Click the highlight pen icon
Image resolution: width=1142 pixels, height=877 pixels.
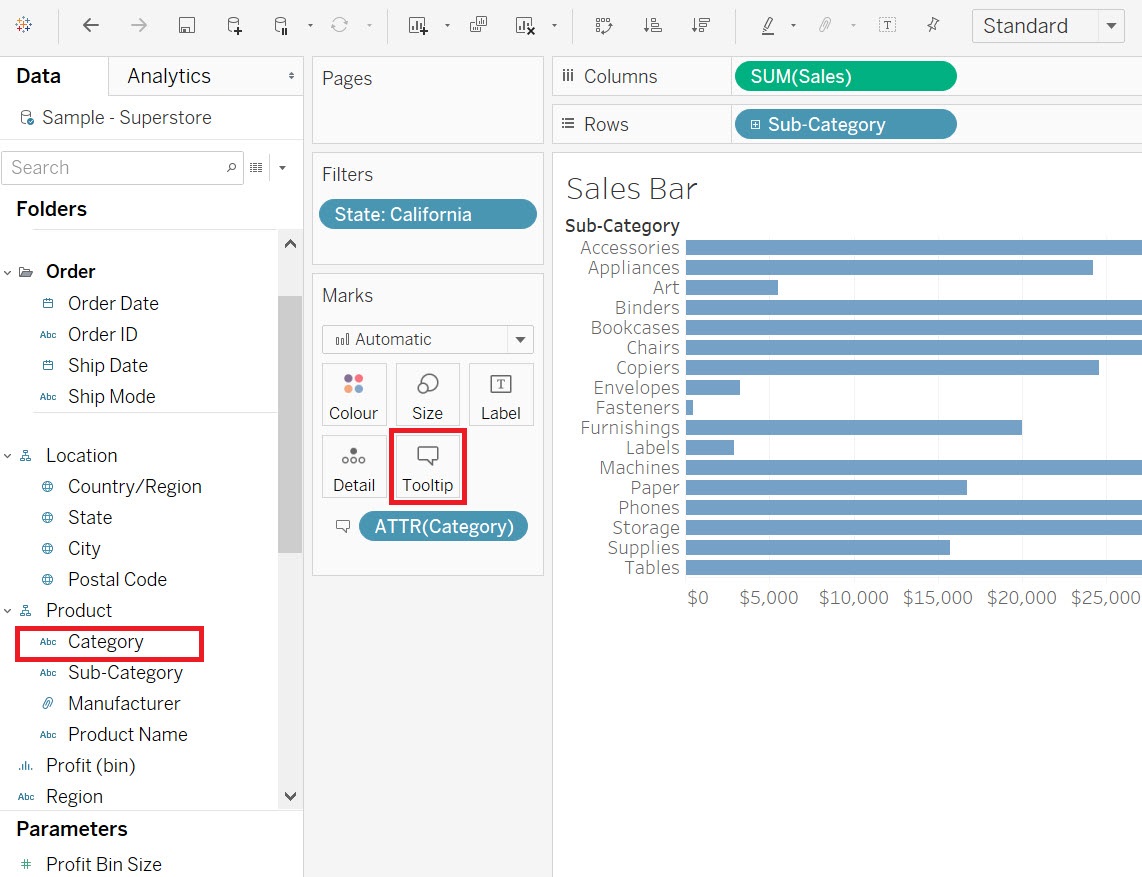[768, 25]
